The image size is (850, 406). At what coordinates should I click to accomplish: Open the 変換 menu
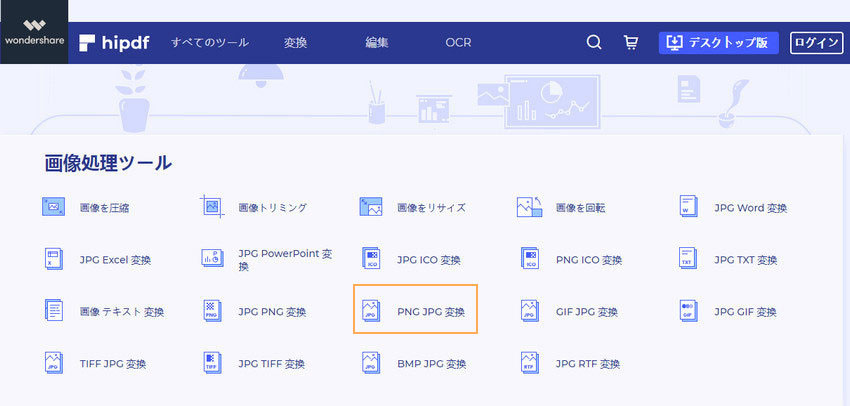pyautogui.click(x=295, y=43)
